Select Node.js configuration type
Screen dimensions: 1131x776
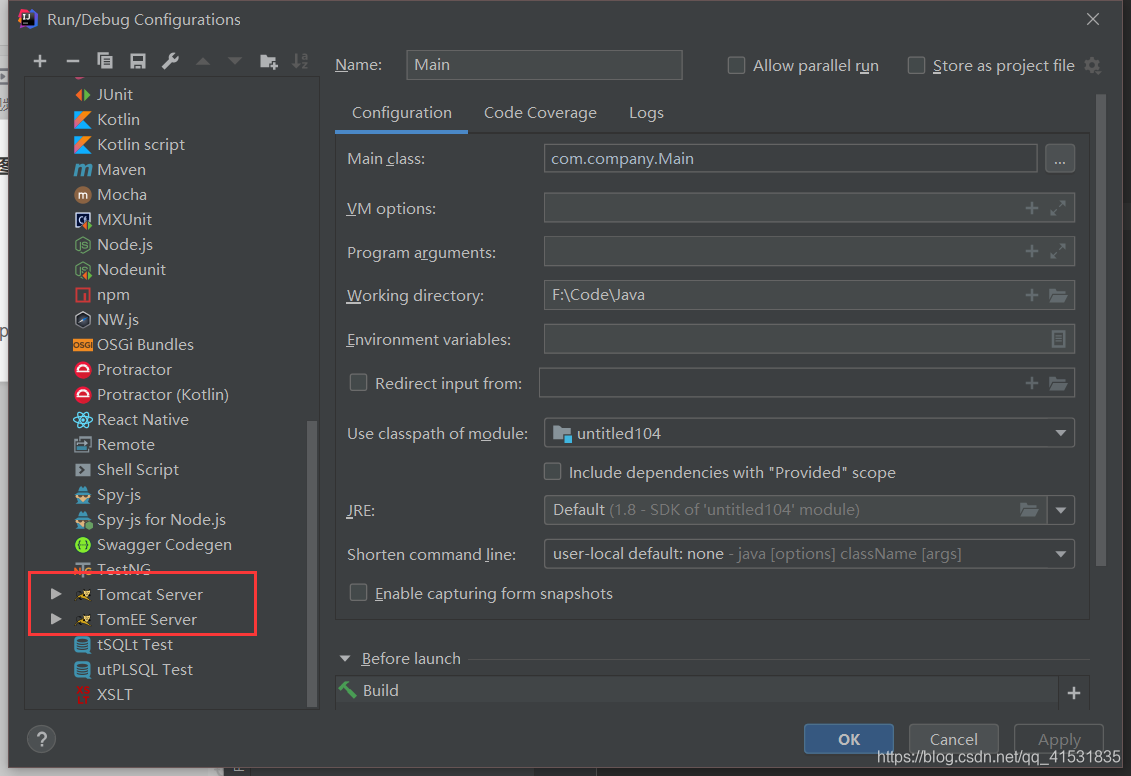click(113, 244)
